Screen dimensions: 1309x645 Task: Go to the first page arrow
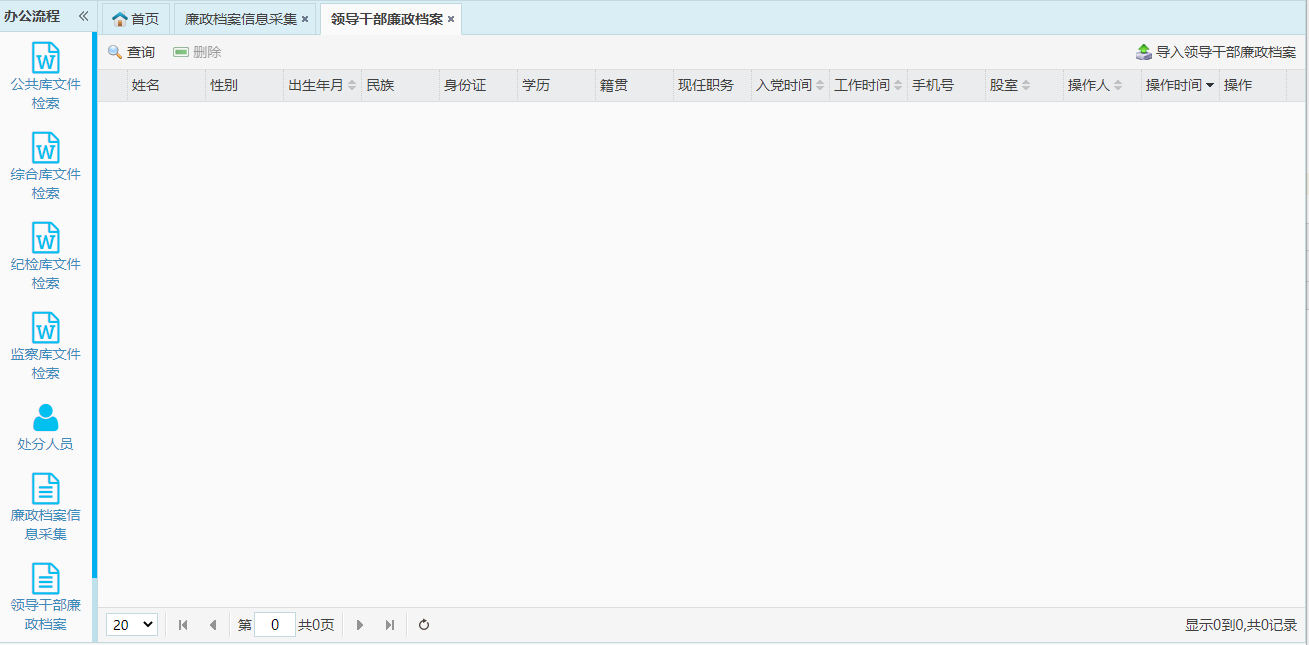click(x=183, y=625)
